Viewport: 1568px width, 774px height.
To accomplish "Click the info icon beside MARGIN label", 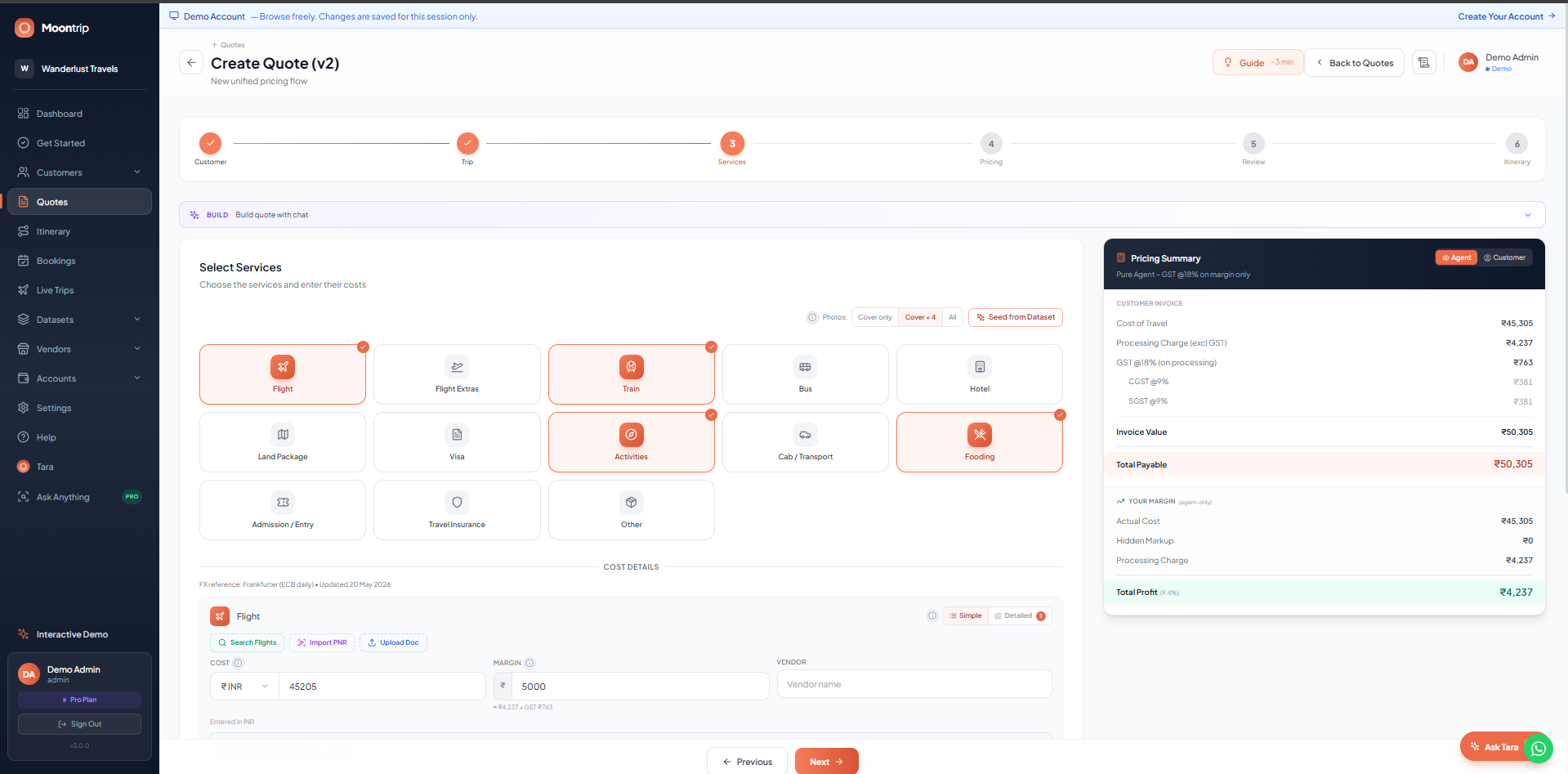I will tap(529, 663).
